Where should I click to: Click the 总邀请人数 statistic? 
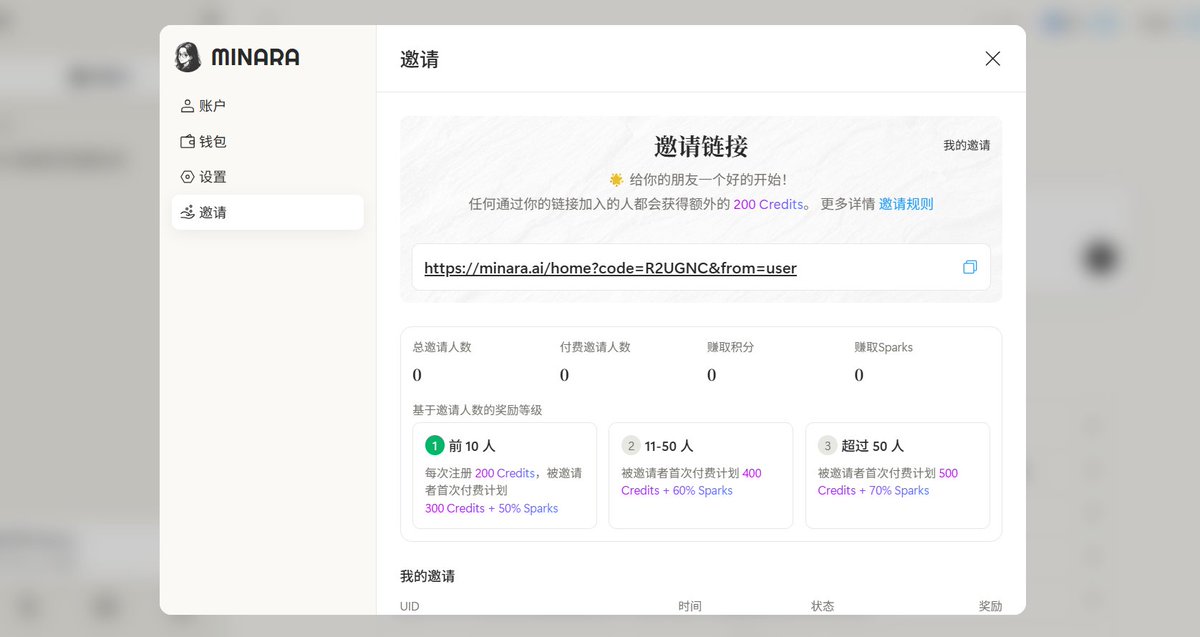(442, 362)
